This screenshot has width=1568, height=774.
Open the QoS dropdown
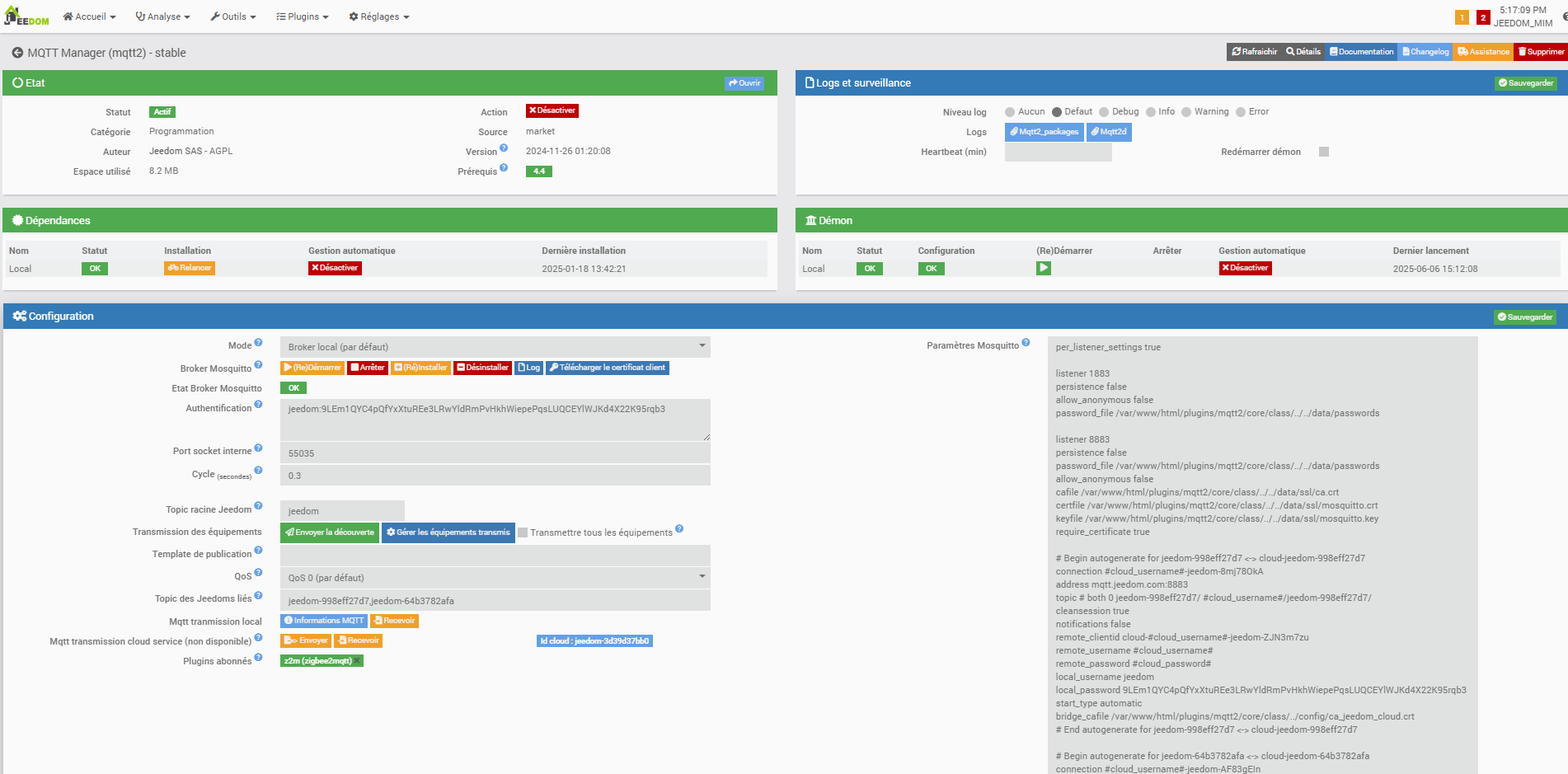coord(495,578)
